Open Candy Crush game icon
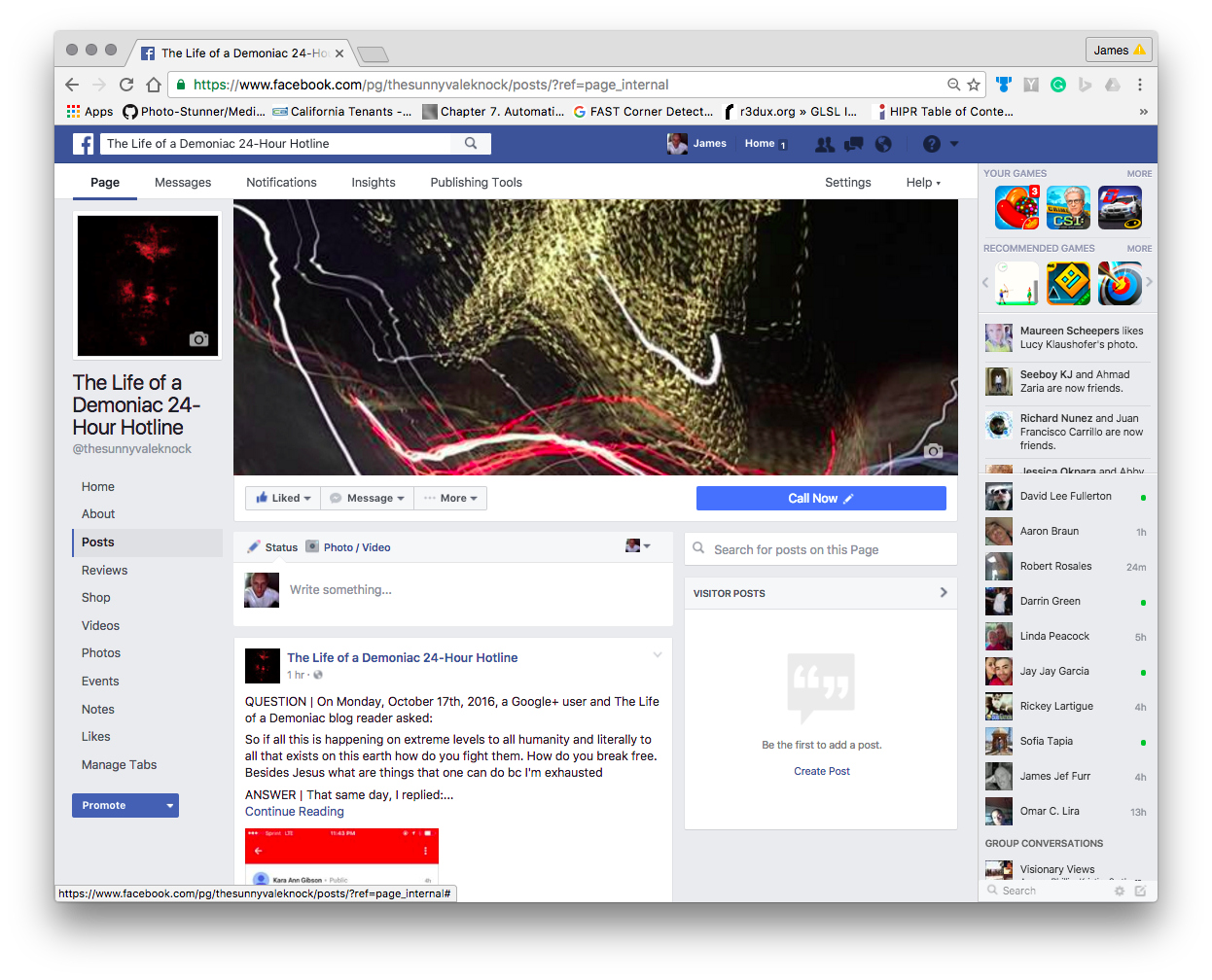The width and height of the screenshot is (1212, 980). [x=1017, y=207]
